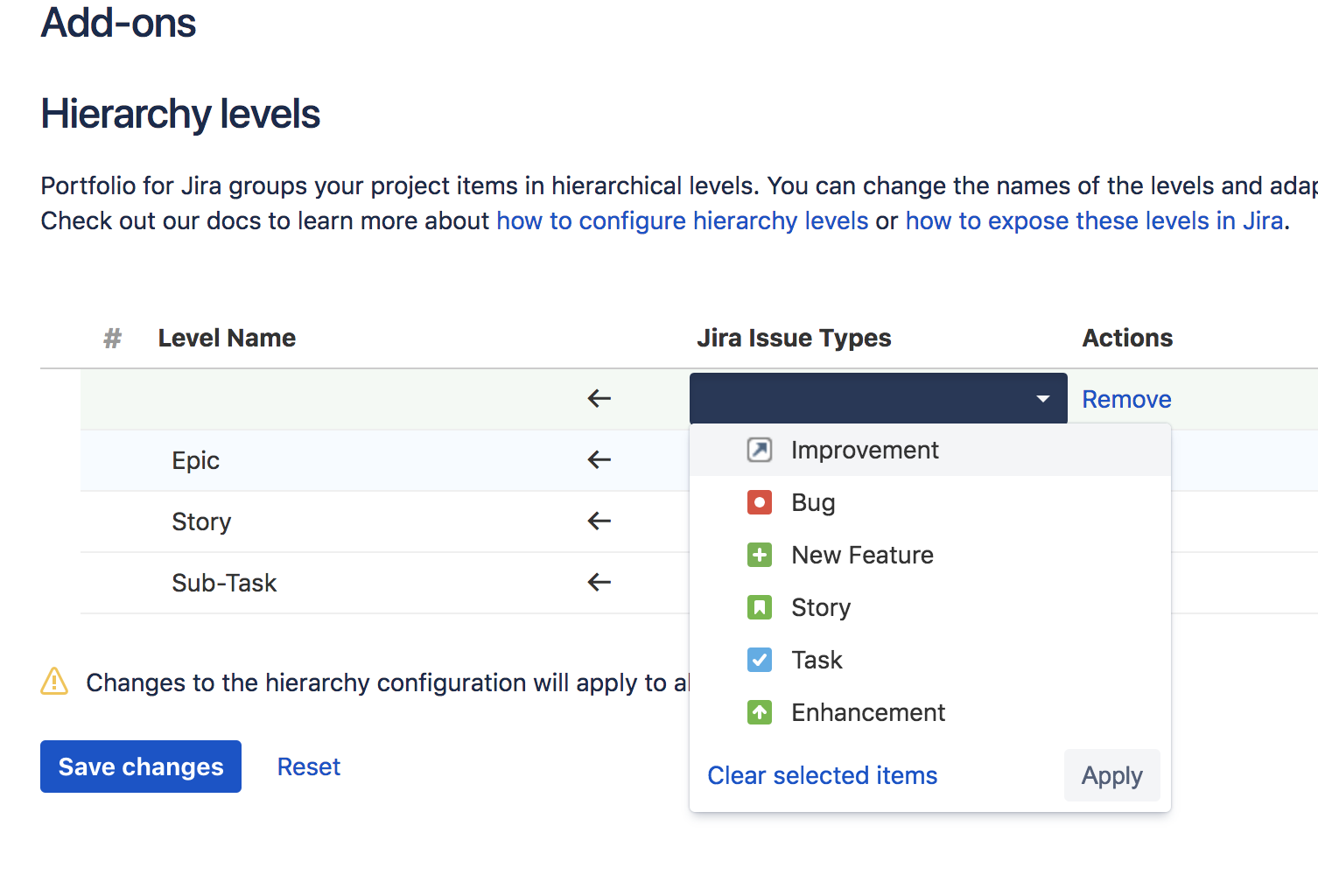Click the Level Name column header

point(227,338)
